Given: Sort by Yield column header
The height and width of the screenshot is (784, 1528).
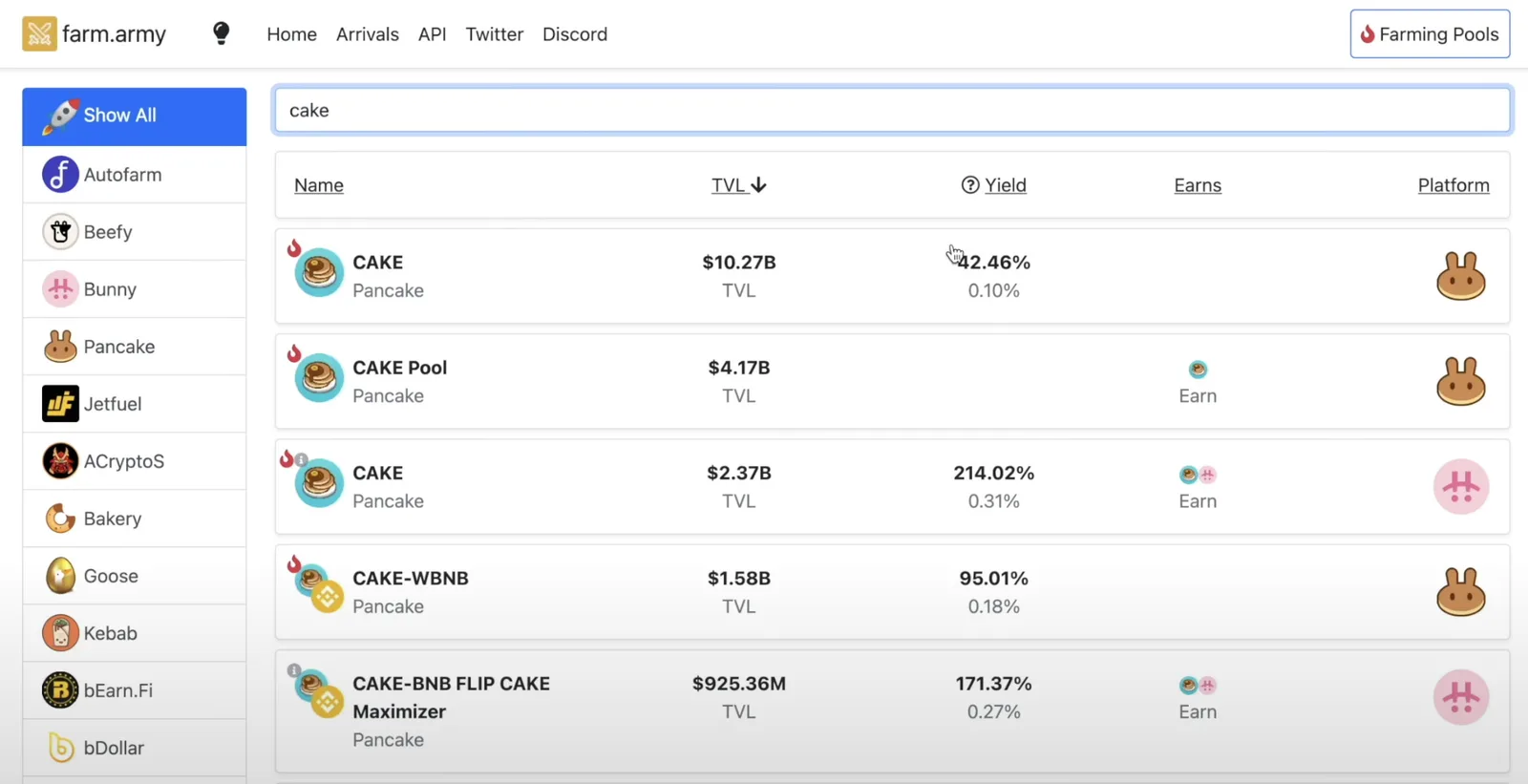Looking at the screenshot, I should [x=1006, y=185].
